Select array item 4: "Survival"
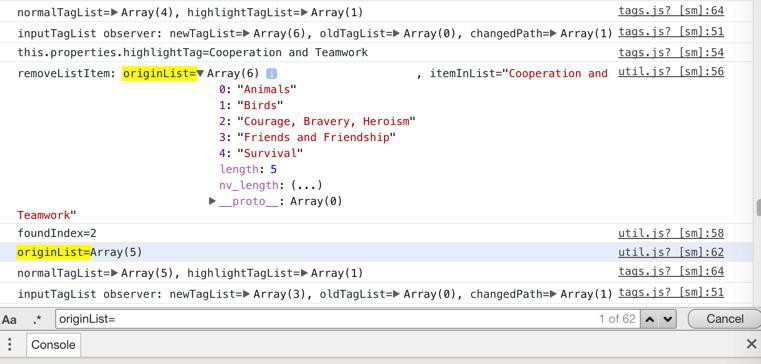The width and height of the screenshot is (761, 364). [261, 153]
